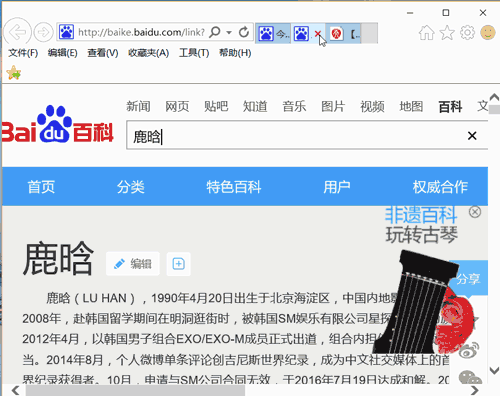Viewport: 500px width, 396px height.
Task: Open favorites star icon
Action: point(447,33)
